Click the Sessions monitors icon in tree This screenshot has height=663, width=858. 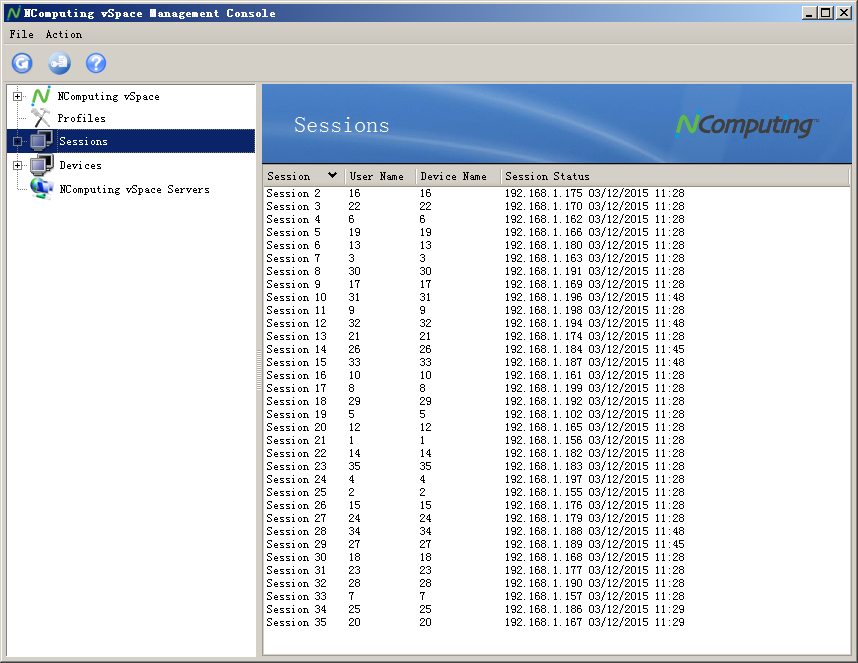pyautogui.click(x=42, y=141)
